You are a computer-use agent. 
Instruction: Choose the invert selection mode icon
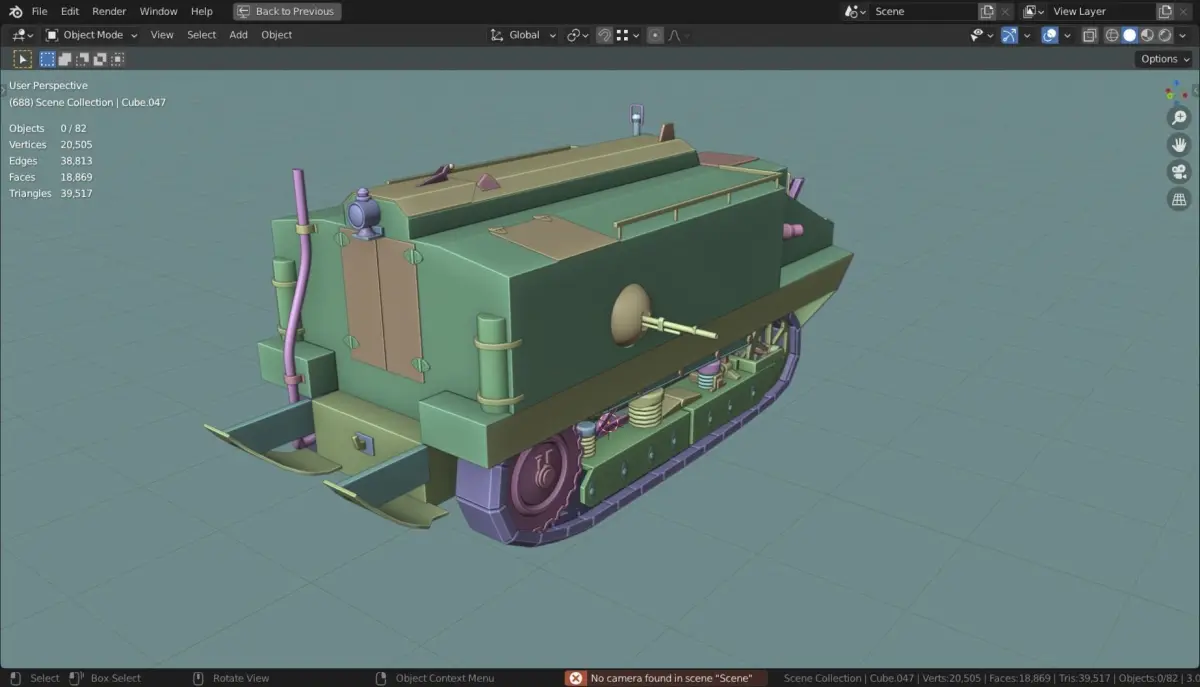tap(100, 59)
